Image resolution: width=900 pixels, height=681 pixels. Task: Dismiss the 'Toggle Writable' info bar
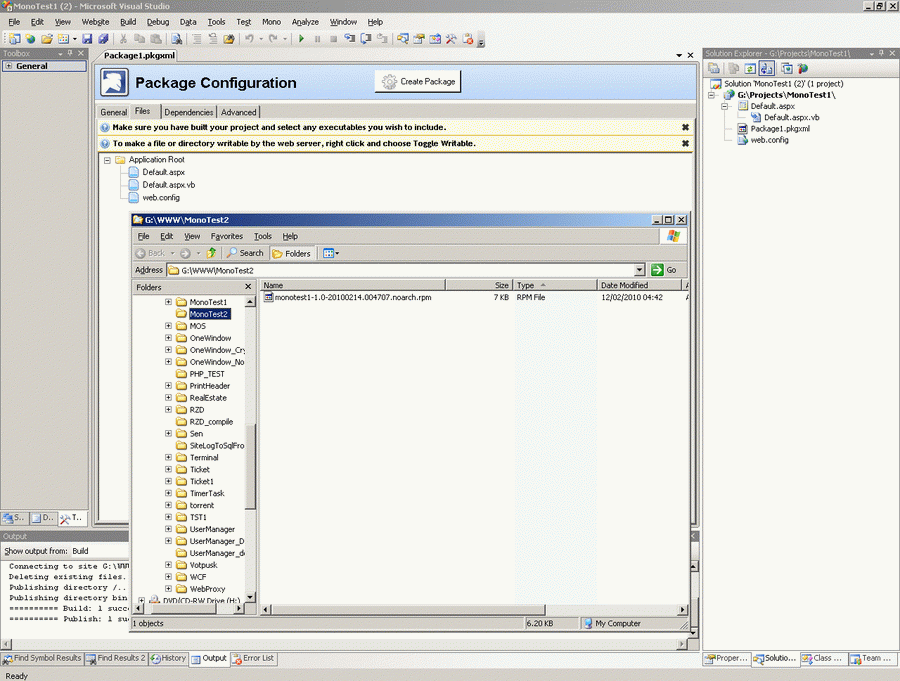[685, 144]
